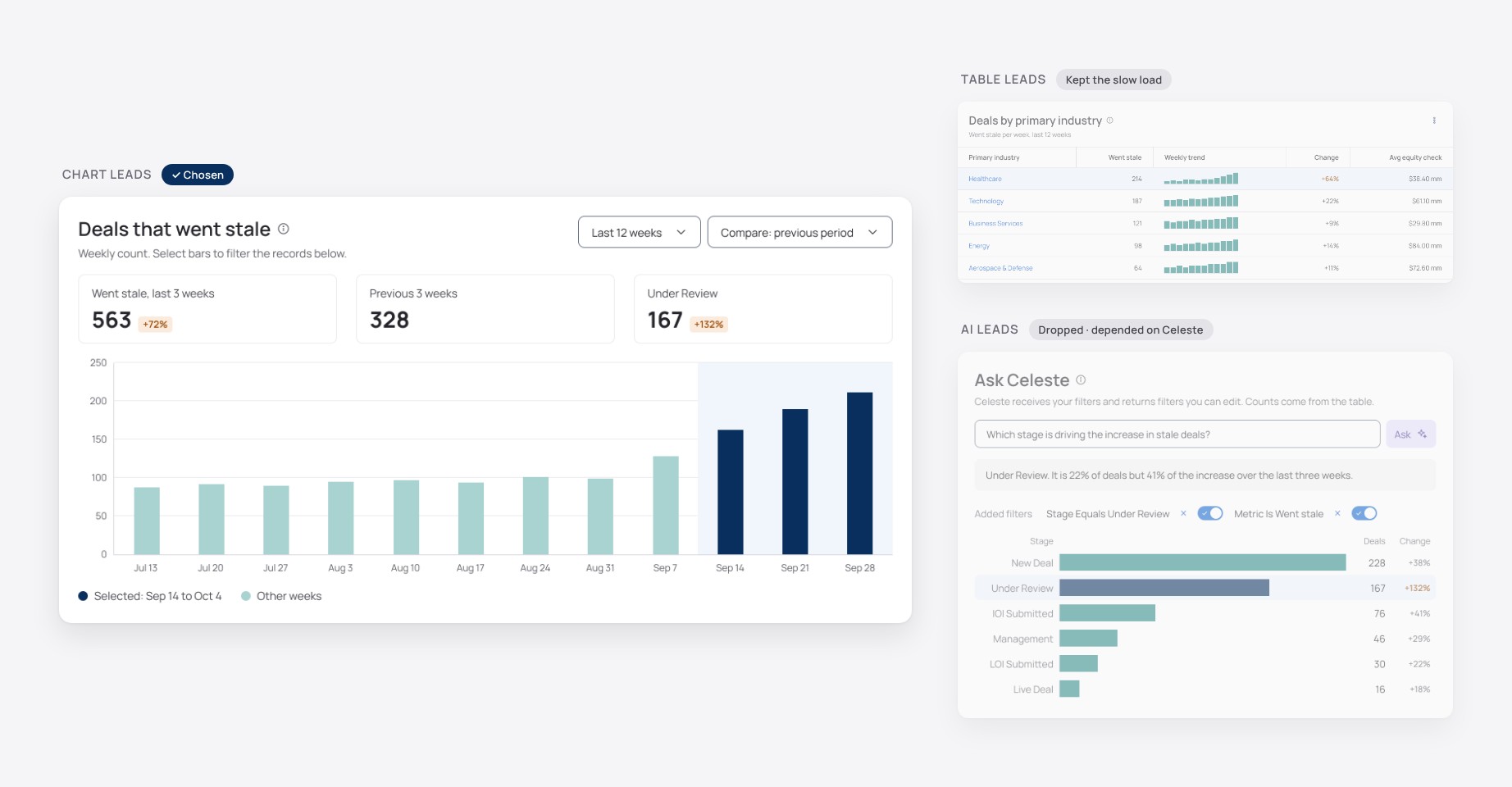Open the Healthcare industry link
This screenshot has height=787, width=1512.
(985, 179)
